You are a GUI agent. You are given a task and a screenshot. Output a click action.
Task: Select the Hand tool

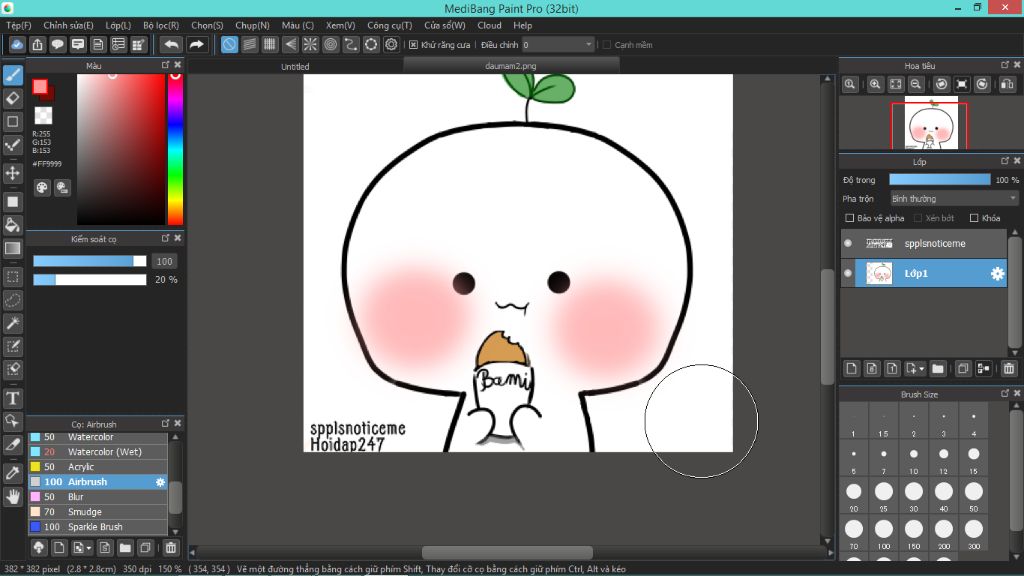coord(13,497)
